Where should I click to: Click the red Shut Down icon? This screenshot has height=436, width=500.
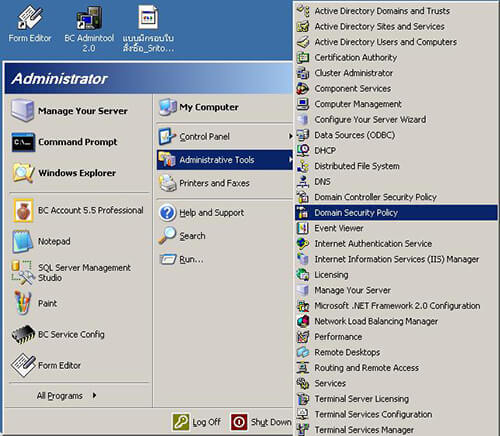coord(239,422)
